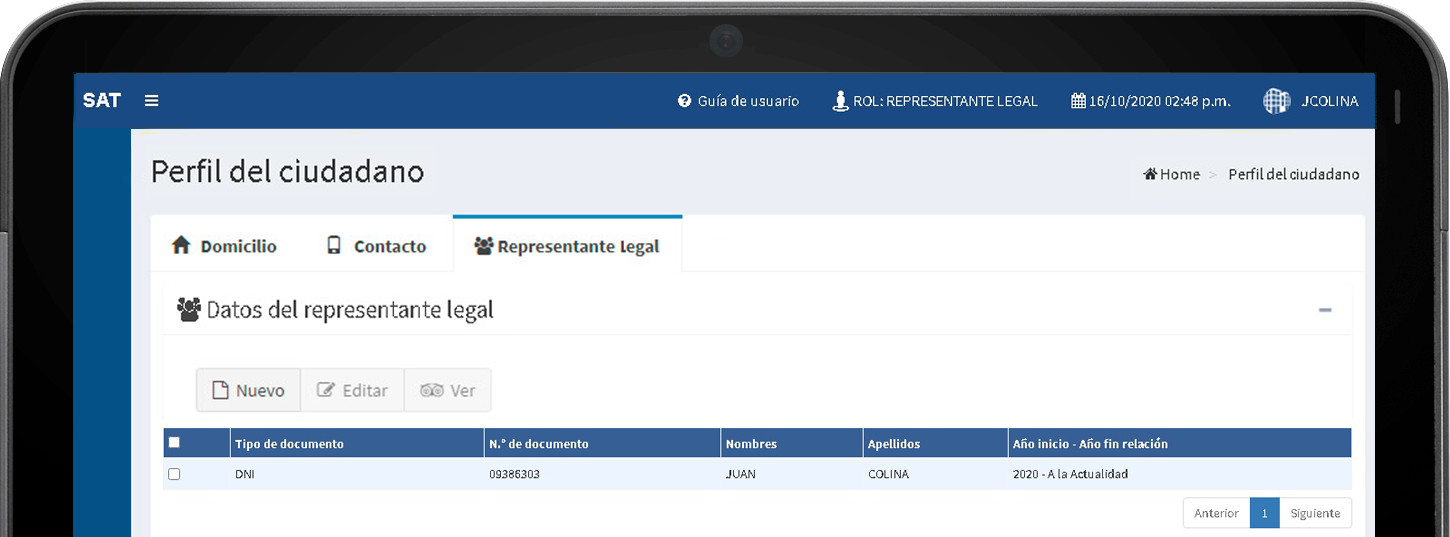The width and height of the screenshot is (1450, 537).
Task: Select the Representante legal tab
Action: (567, 246)
